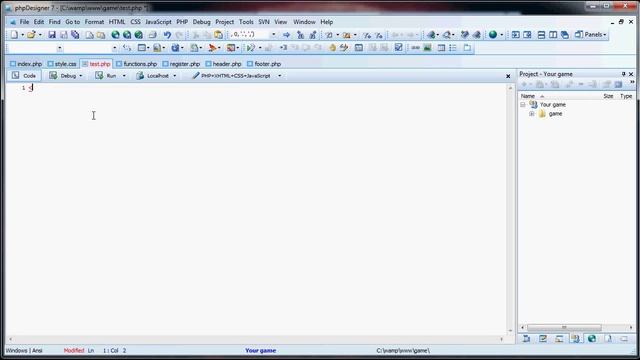This screenshot has height=360, width=640.
Task: Click the Localhost button
Action: pyautogui.click(x=153, y=76)
